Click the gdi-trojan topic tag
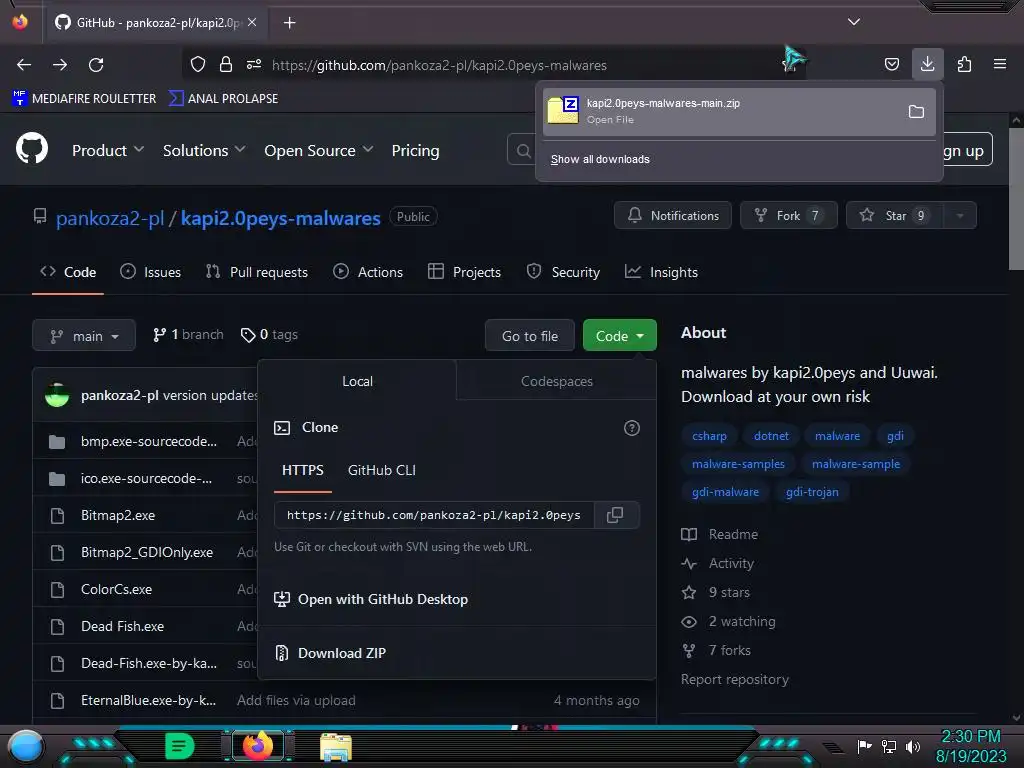This screenshot has height=768, width=1024. click(x=812, y=492)
